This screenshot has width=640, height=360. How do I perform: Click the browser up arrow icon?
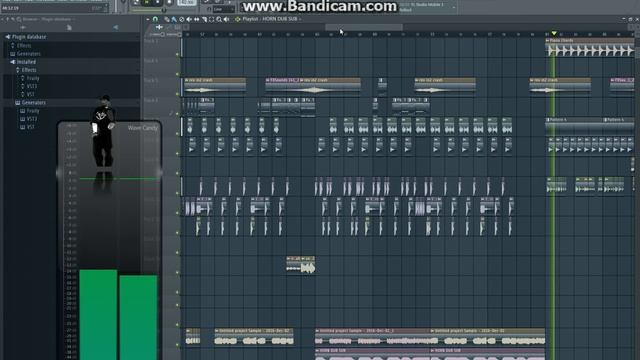8,19
